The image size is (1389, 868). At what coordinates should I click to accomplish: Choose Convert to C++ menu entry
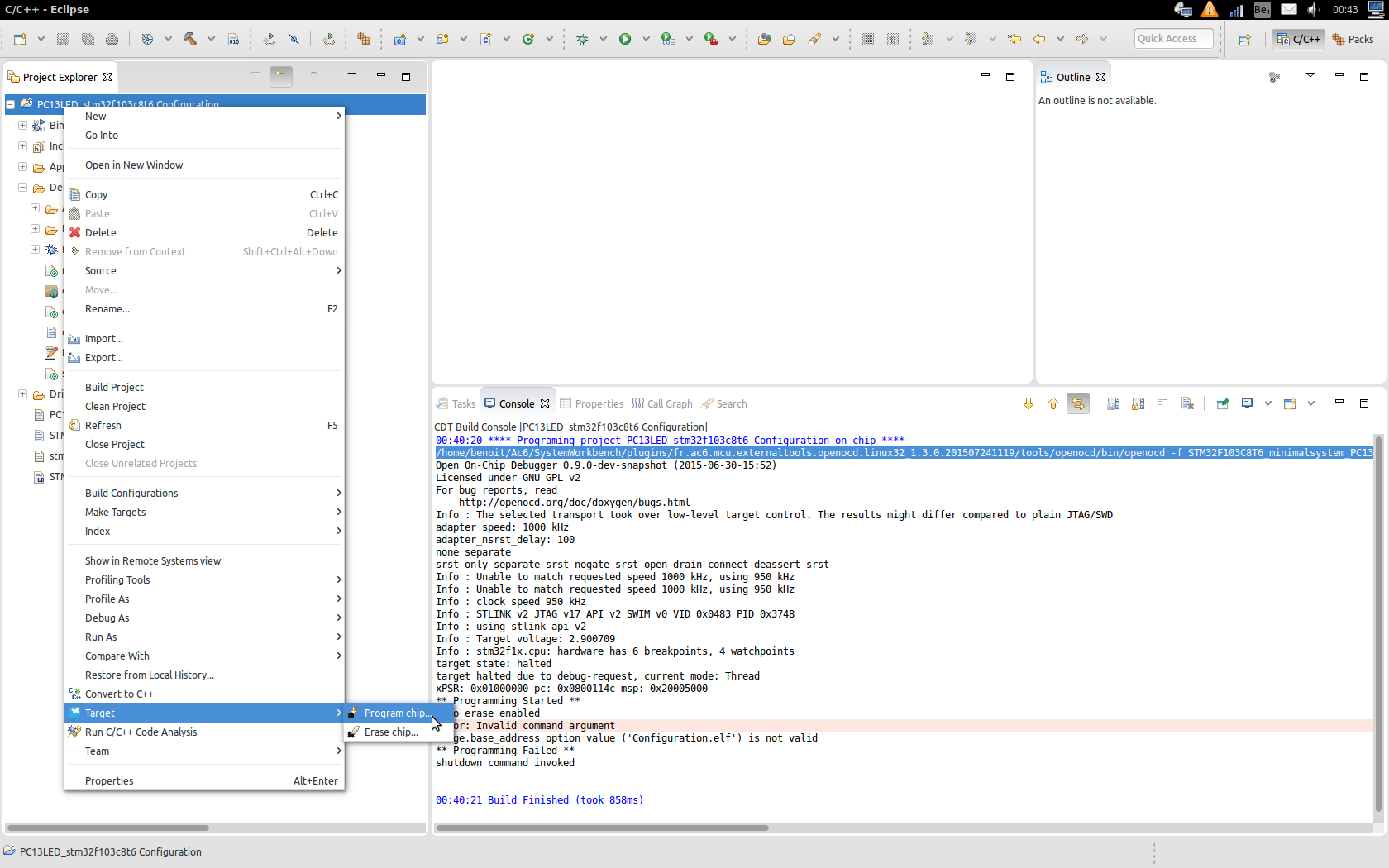(x=204, y=694)
